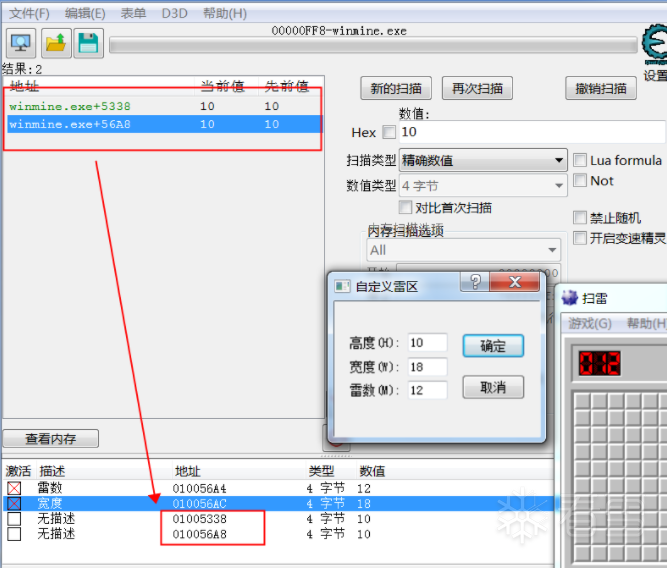Confirm with the 确定 button

(x=493, y=345)
